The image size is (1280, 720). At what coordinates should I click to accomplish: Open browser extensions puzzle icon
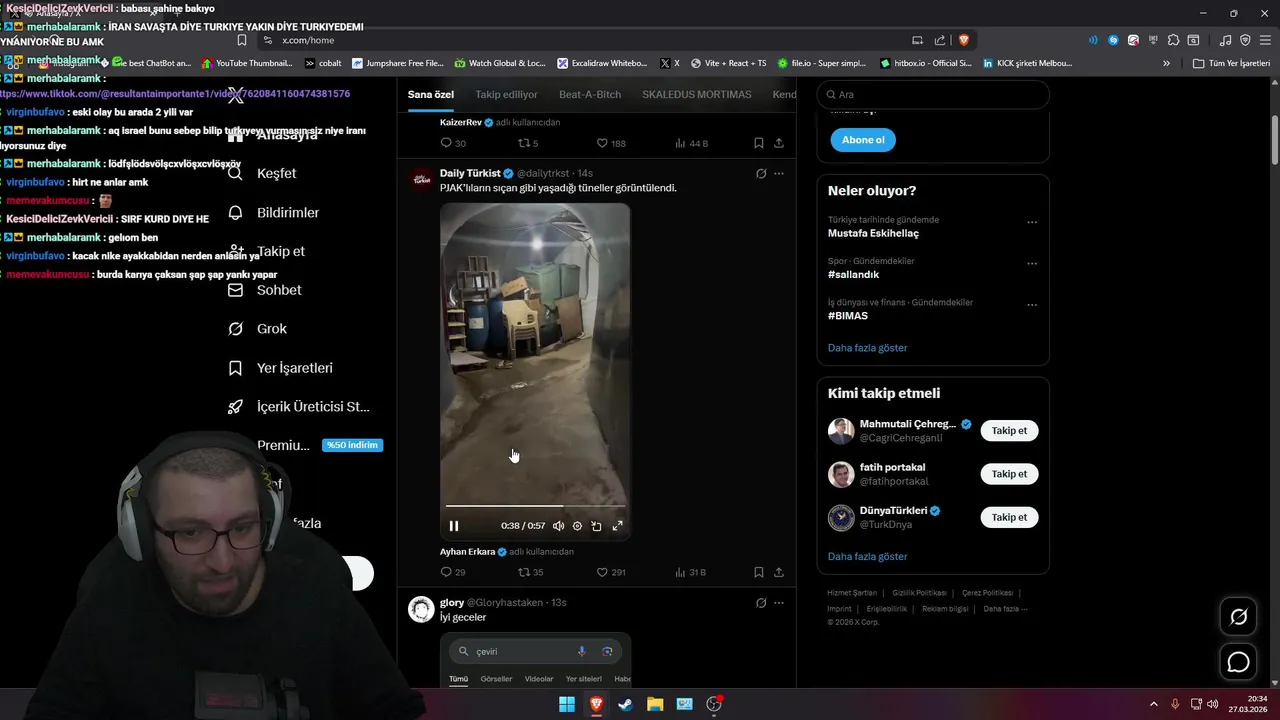click(x=1172, y=40)
